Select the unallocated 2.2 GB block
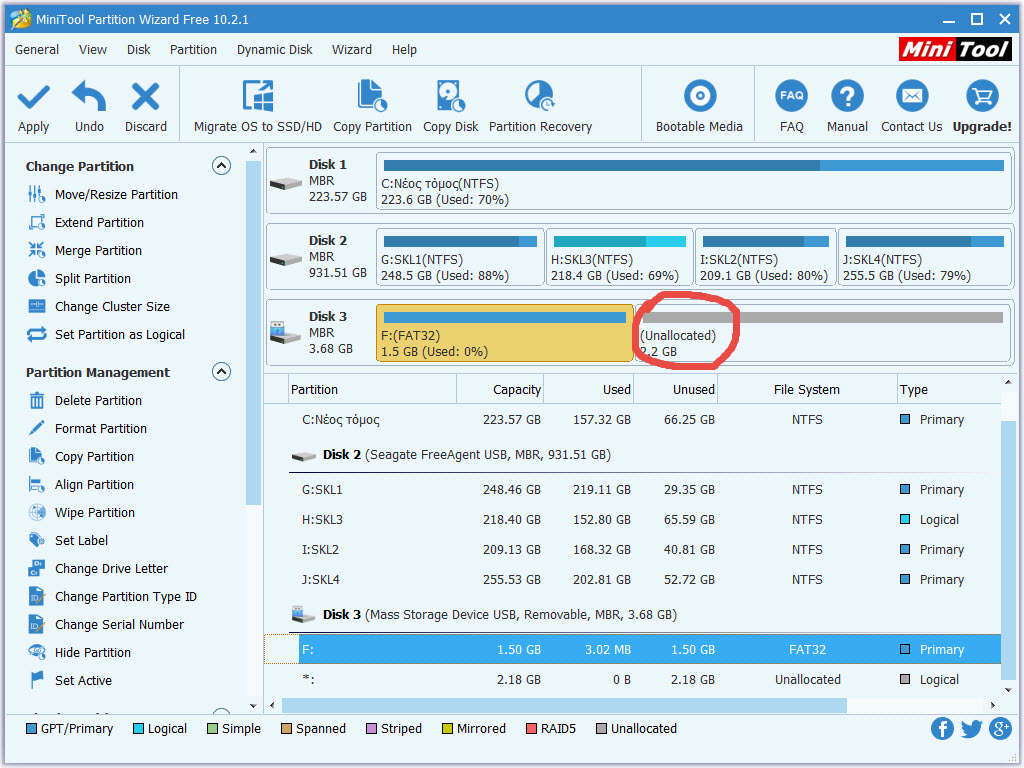The width and height of the screenshot is (1024, 768). point(820,334)
